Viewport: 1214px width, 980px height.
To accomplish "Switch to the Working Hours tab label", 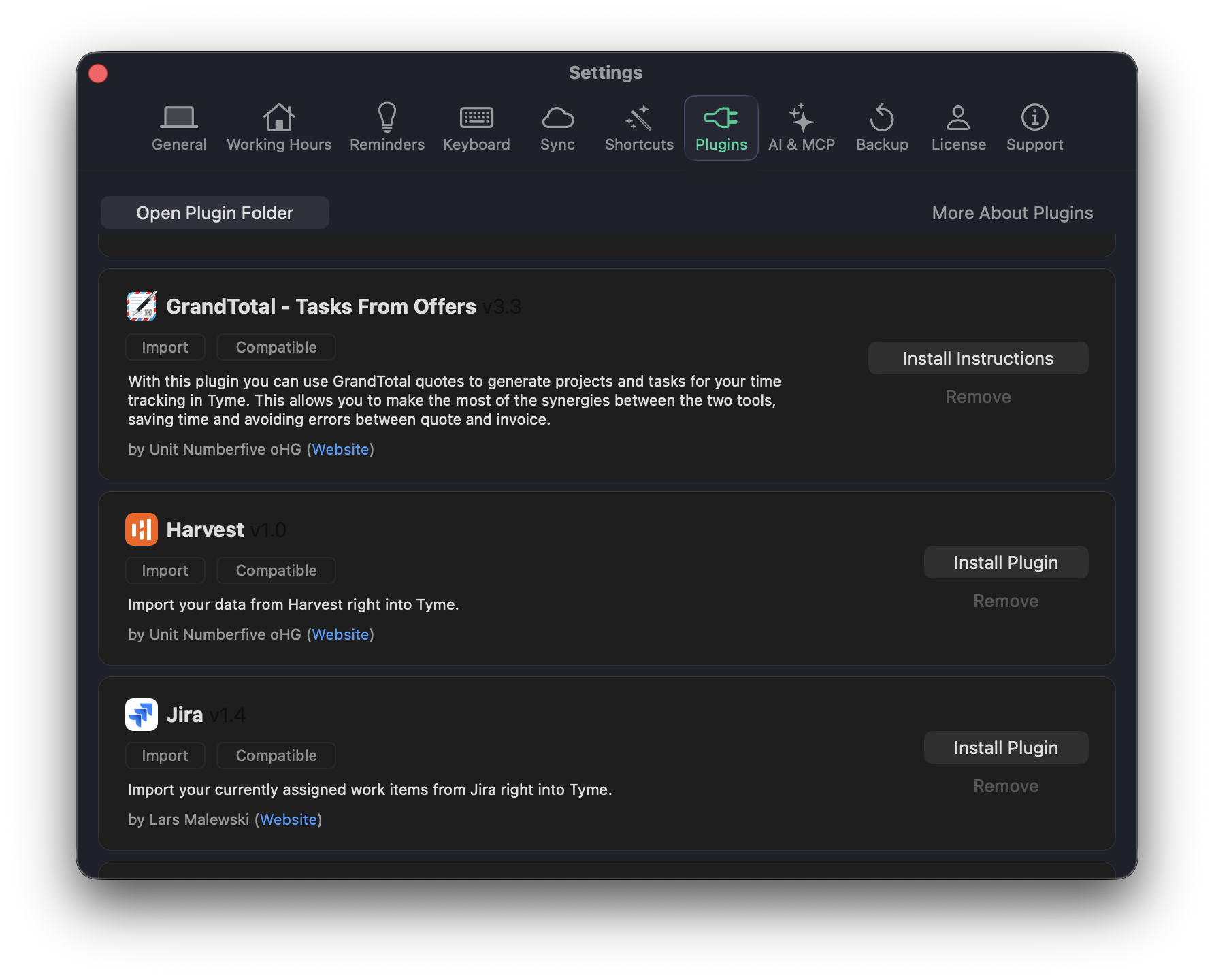I will (x=279, y=144).
